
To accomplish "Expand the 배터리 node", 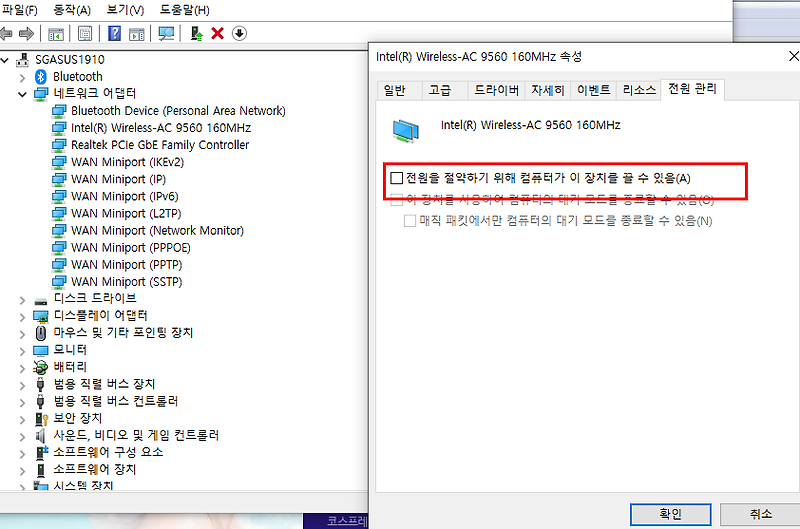I will click(22, 369).
